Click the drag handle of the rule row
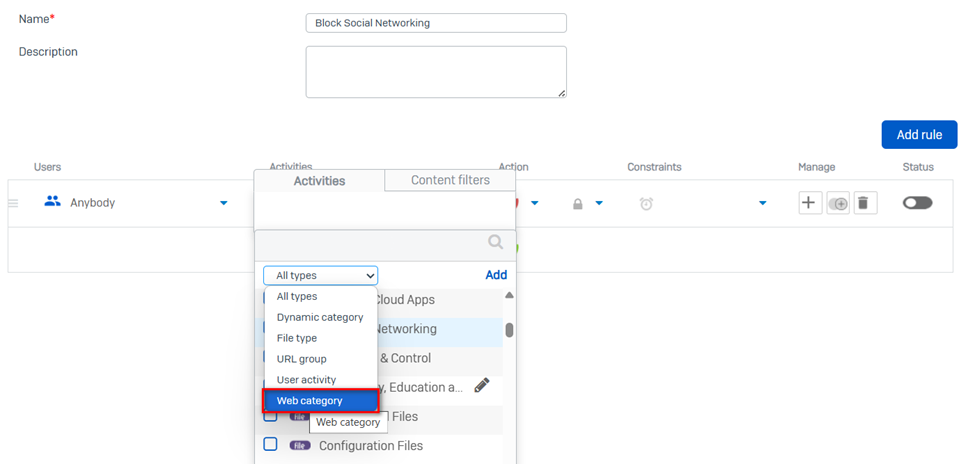Image resolution: width=975 pixels, height=464 pixels. click(x=14, y=204)
